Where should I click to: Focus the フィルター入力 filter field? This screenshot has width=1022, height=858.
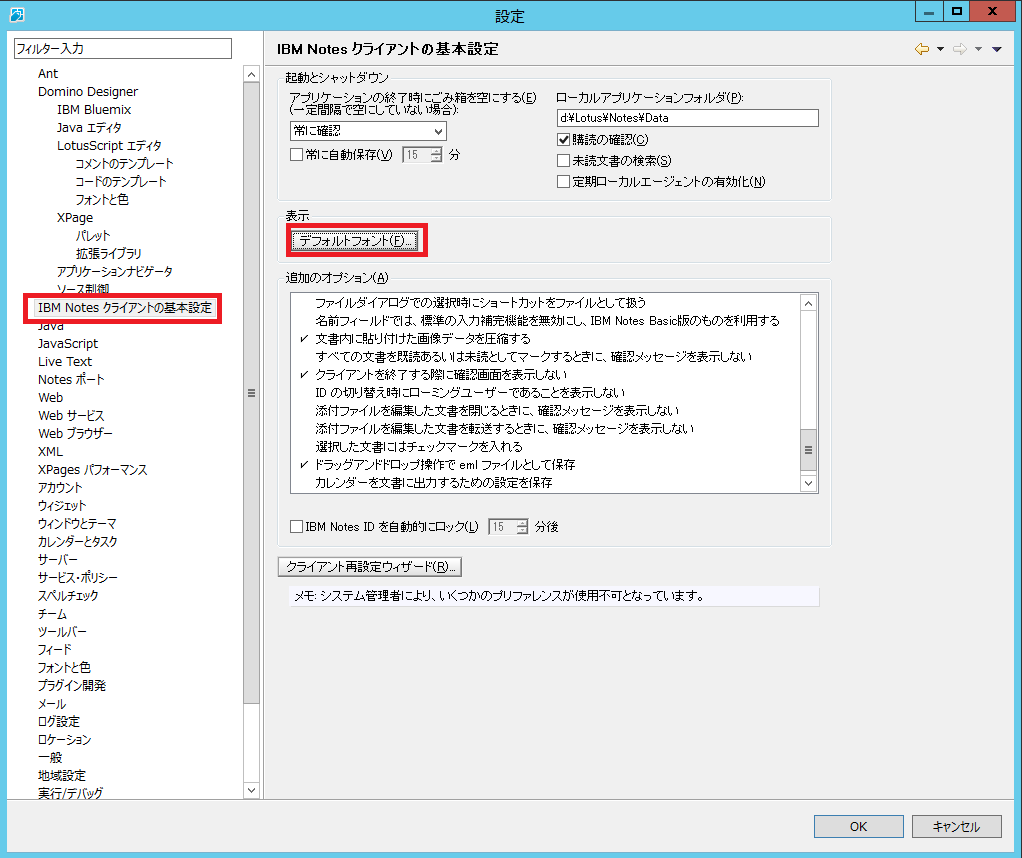[123, 48]
